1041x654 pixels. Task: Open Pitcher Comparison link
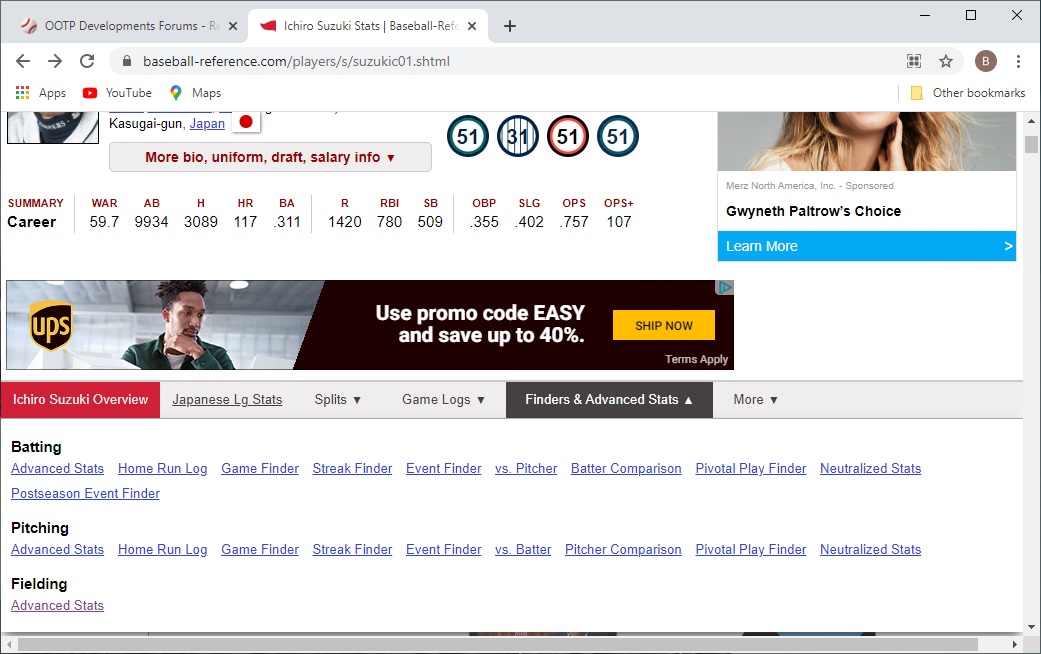623,550
